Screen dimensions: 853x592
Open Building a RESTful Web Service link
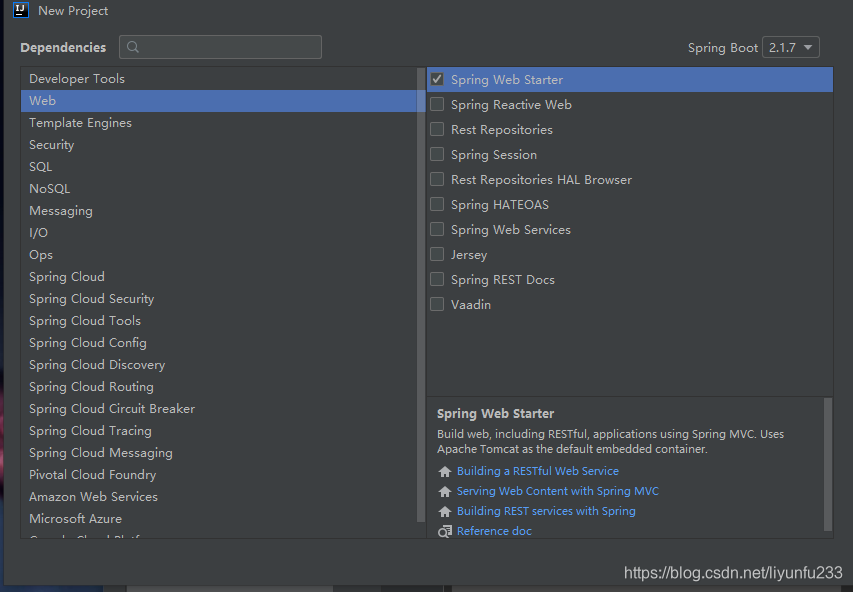pyautogui.click(x=537, y=471)
